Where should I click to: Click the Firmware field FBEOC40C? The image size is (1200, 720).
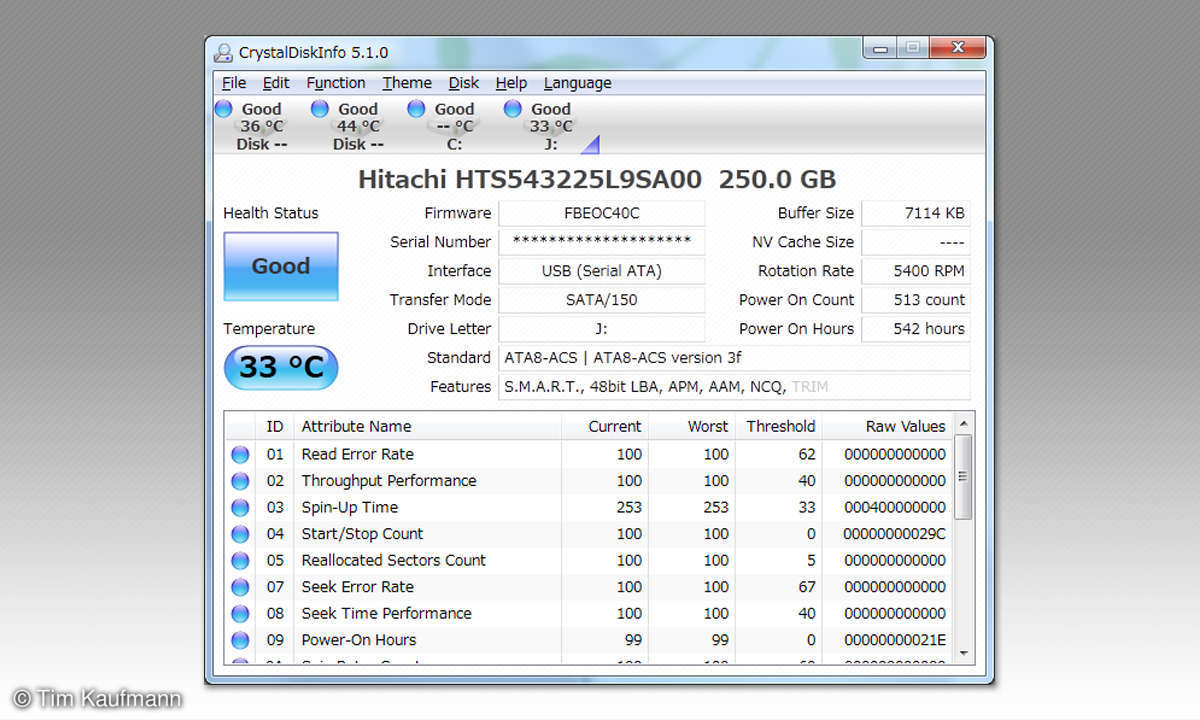point(602,213)
